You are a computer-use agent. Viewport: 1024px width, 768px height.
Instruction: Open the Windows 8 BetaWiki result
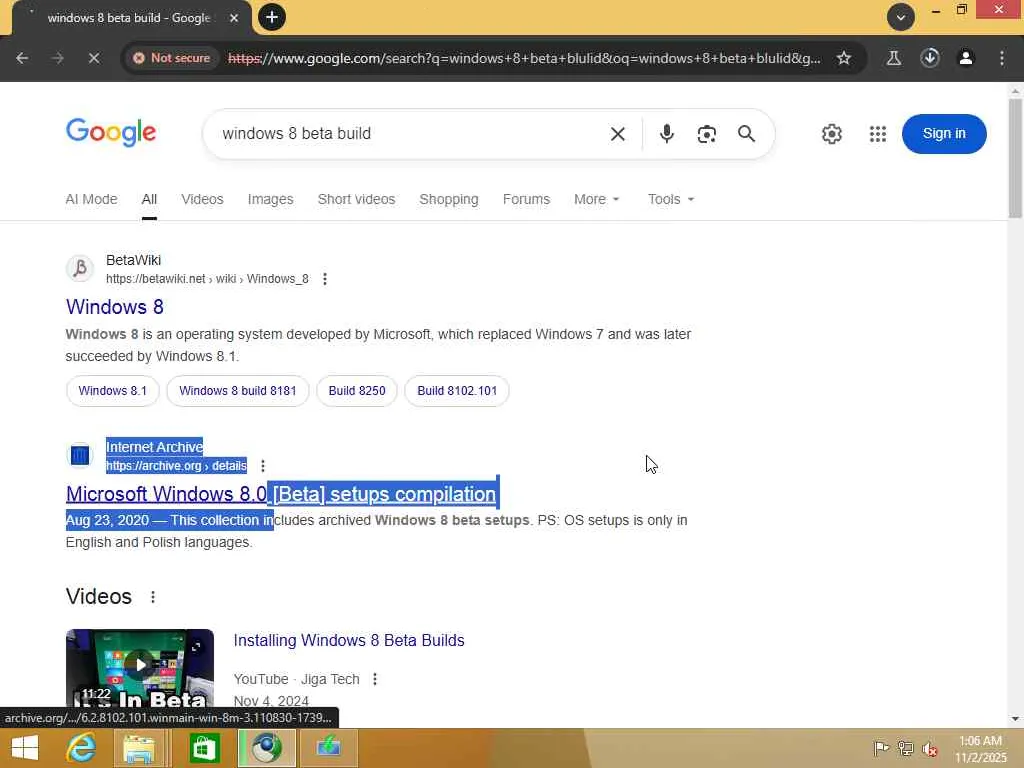115,307
